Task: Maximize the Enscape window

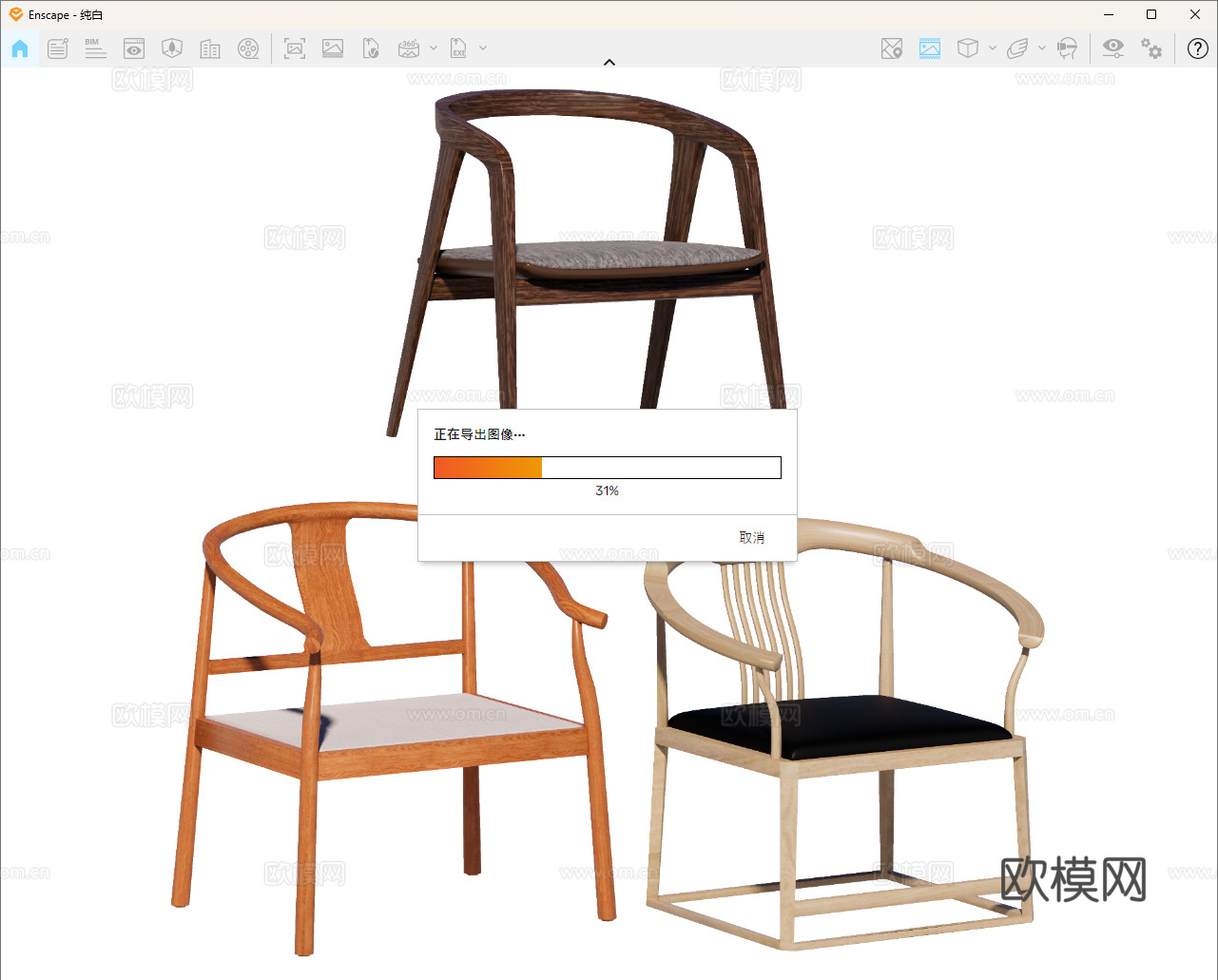Action: point(1151,14)
